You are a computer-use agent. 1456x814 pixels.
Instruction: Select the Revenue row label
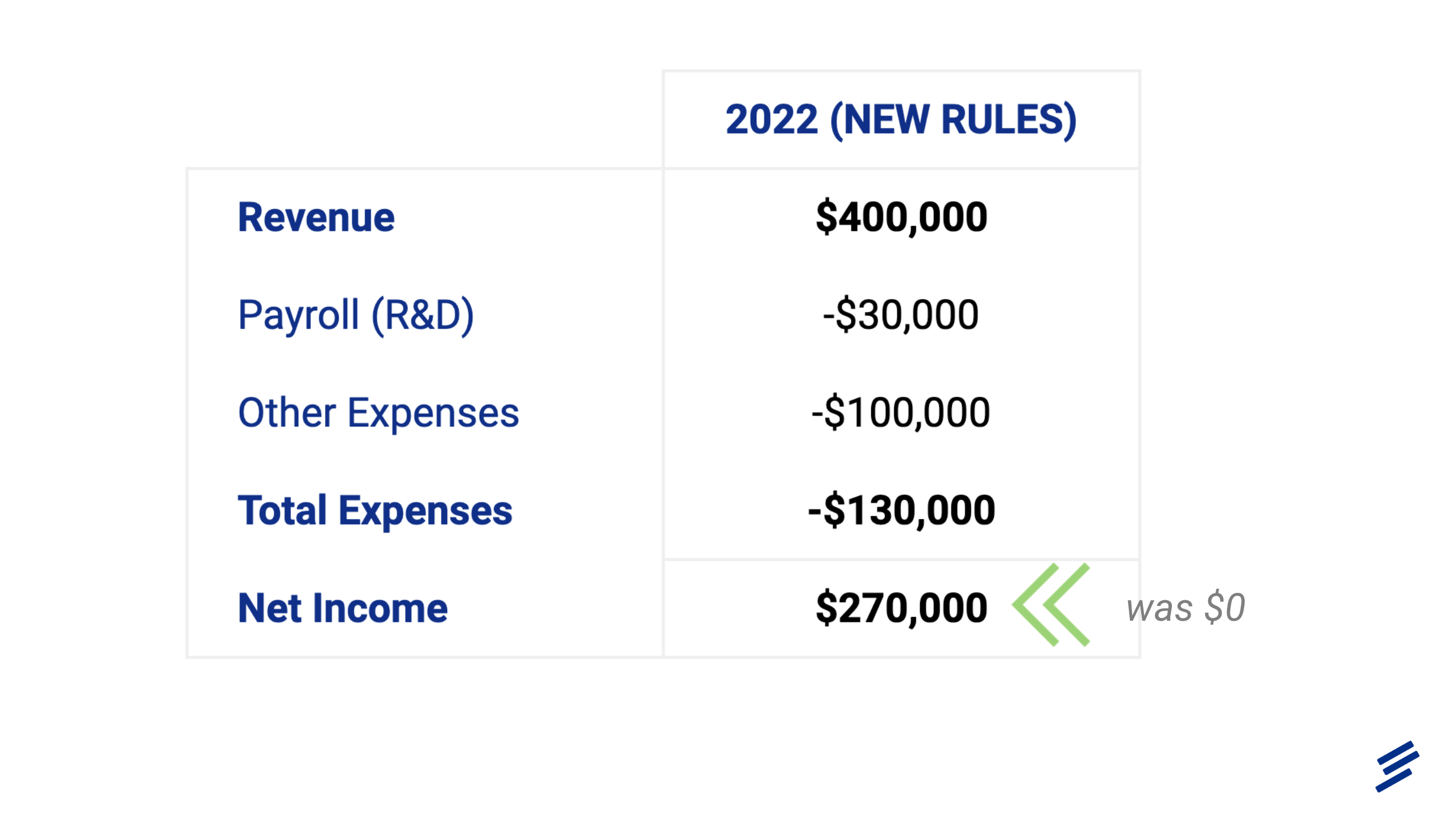pos(316,217)
